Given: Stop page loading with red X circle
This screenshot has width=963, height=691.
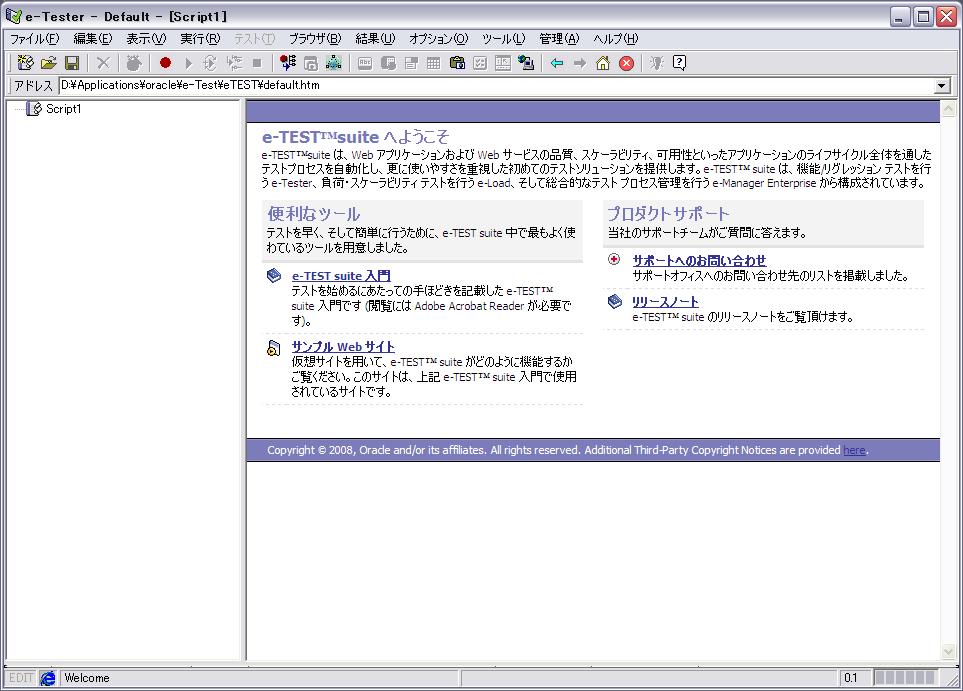Looking at the screenshot, I should [x=626, y=63].
